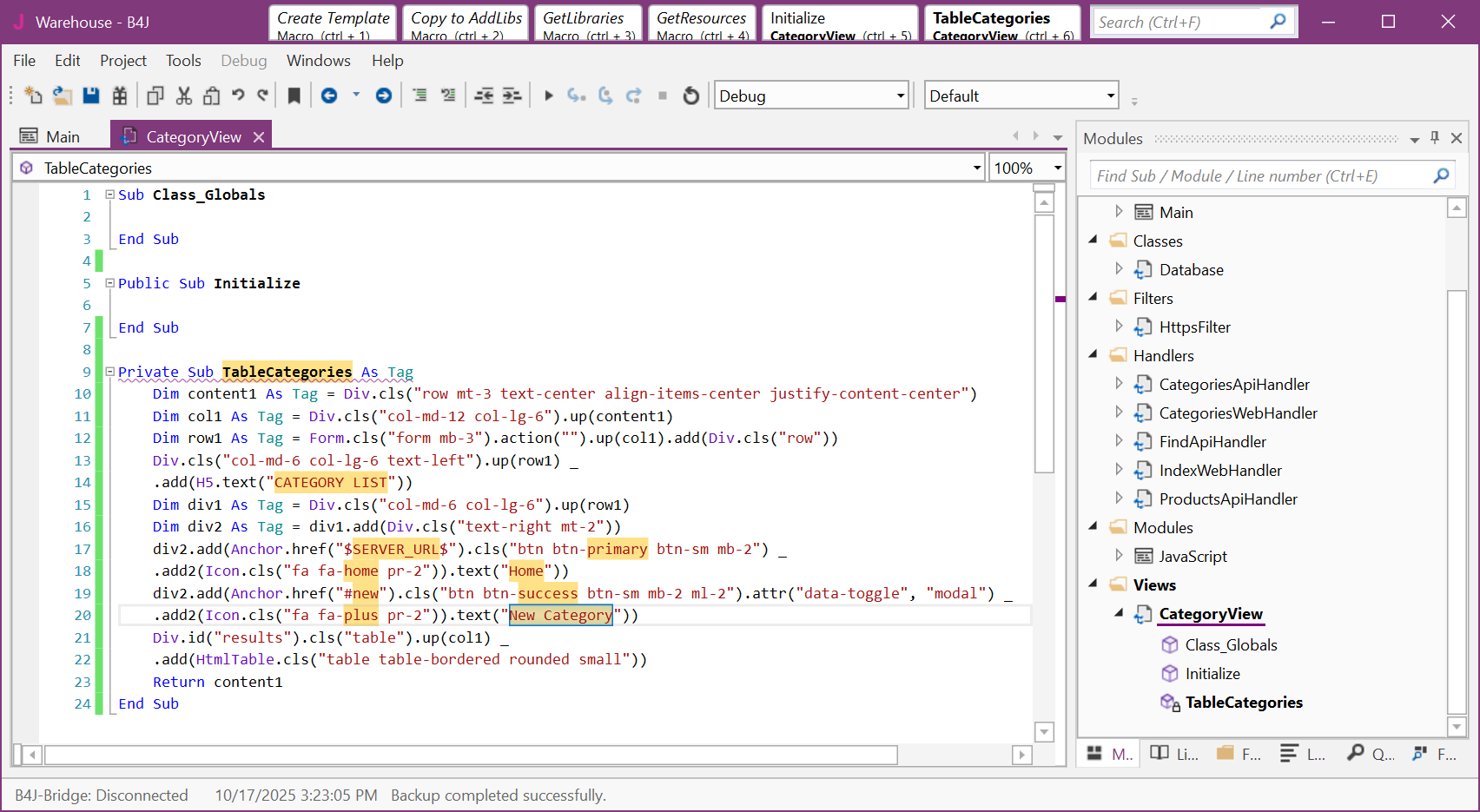Screen dimensions: 1480x812
Task: Click the gift-box icon in toolbar
Action: click(x=120, y=96)
